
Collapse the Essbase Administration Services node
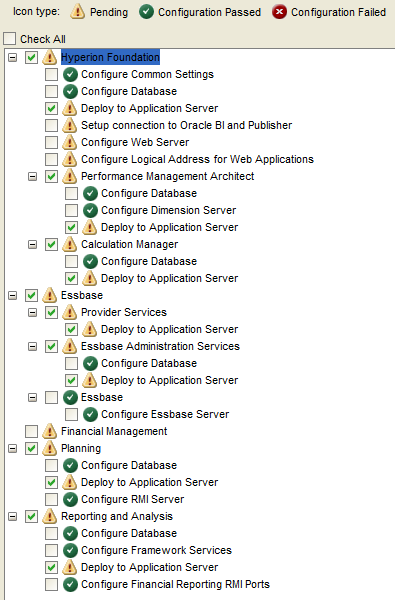click(x=33, y=346)
